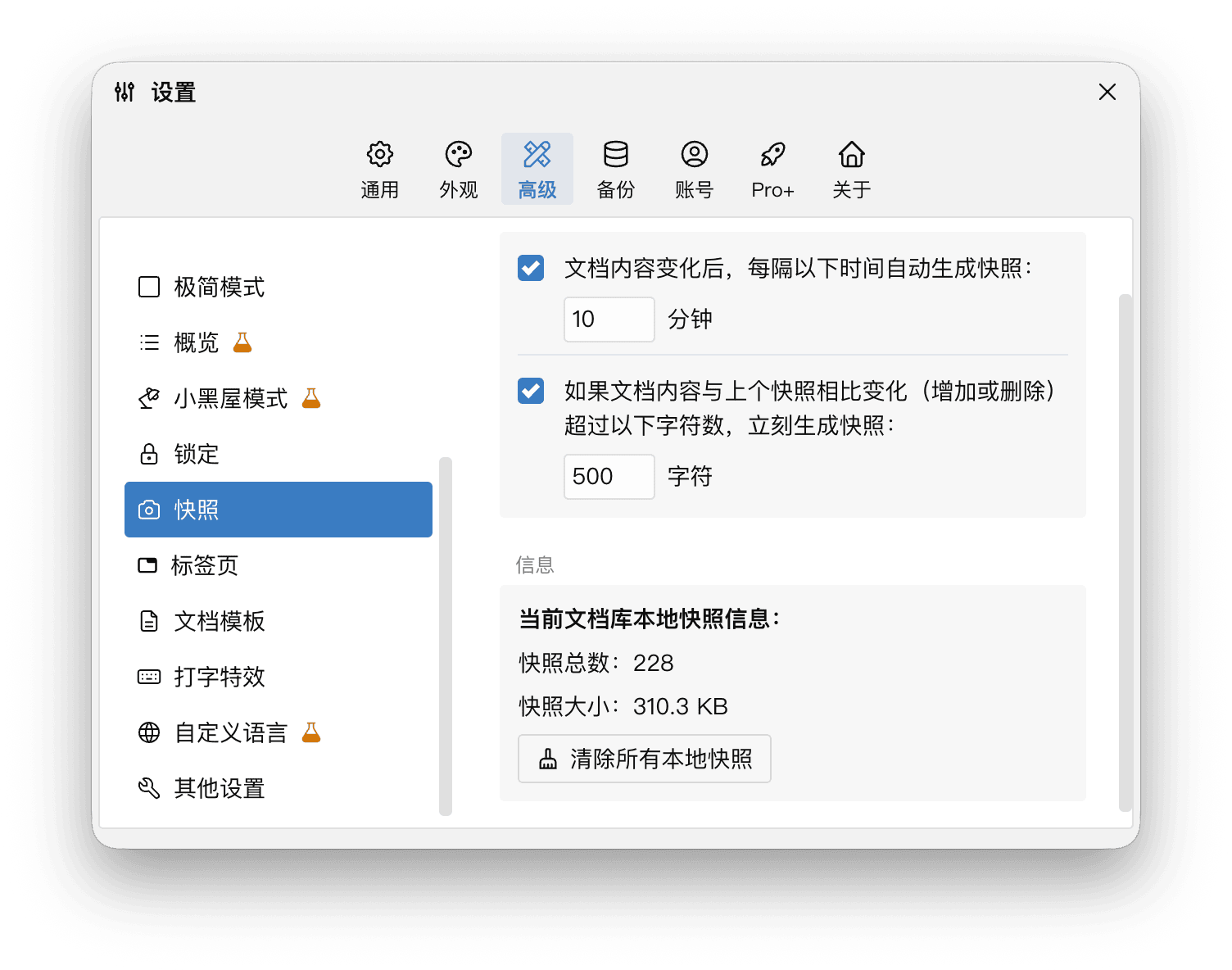
Task: Open 概览 outline settings
Action: click(197, 343)
